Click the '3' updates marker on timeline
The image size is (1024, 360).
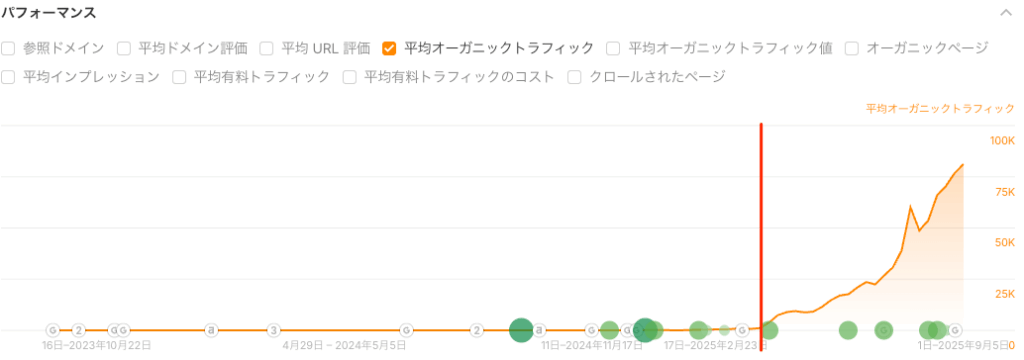pyautogui.click(x=274, y=330)
